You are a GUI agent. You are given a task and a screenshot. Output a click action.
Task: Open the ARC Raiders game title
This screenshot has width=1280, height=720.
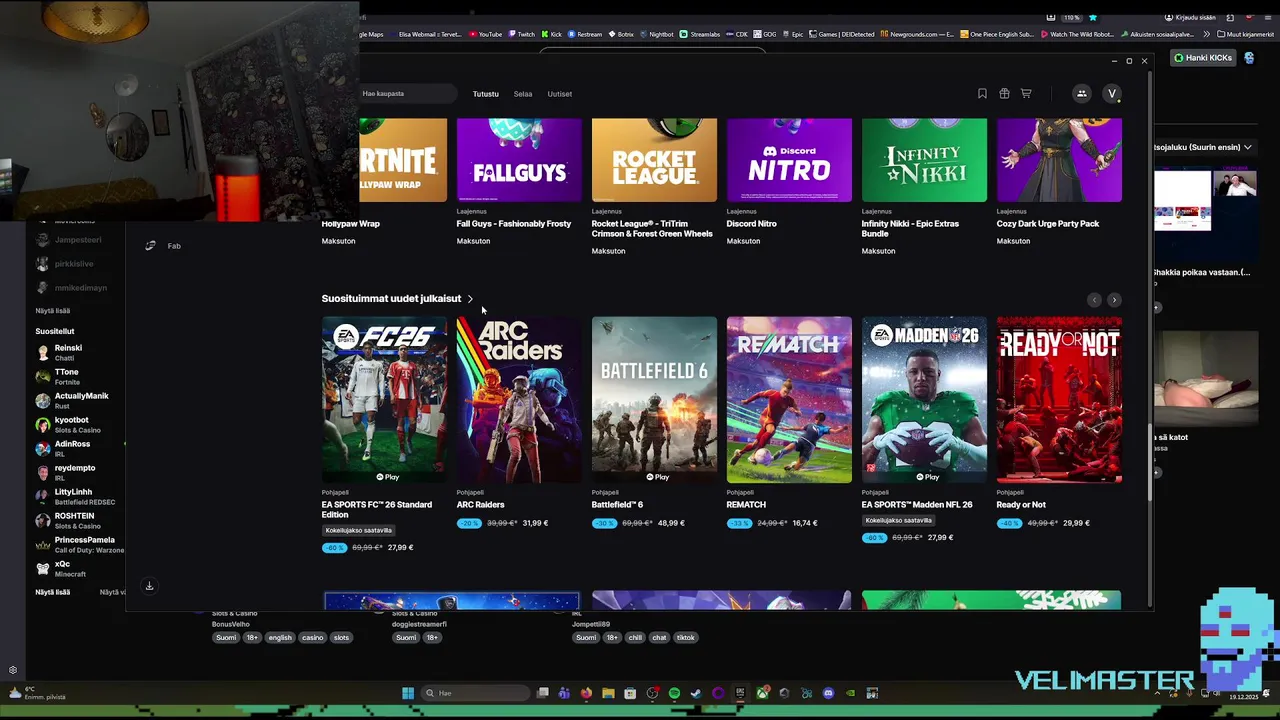click(480, 505)
